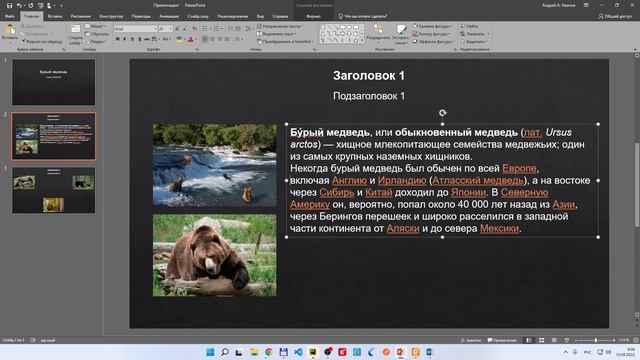The width and height of the screenshot is (640, 360).
Task: Click the Create Slide icon
Action: pyautogui.click(x=75, y=29)
